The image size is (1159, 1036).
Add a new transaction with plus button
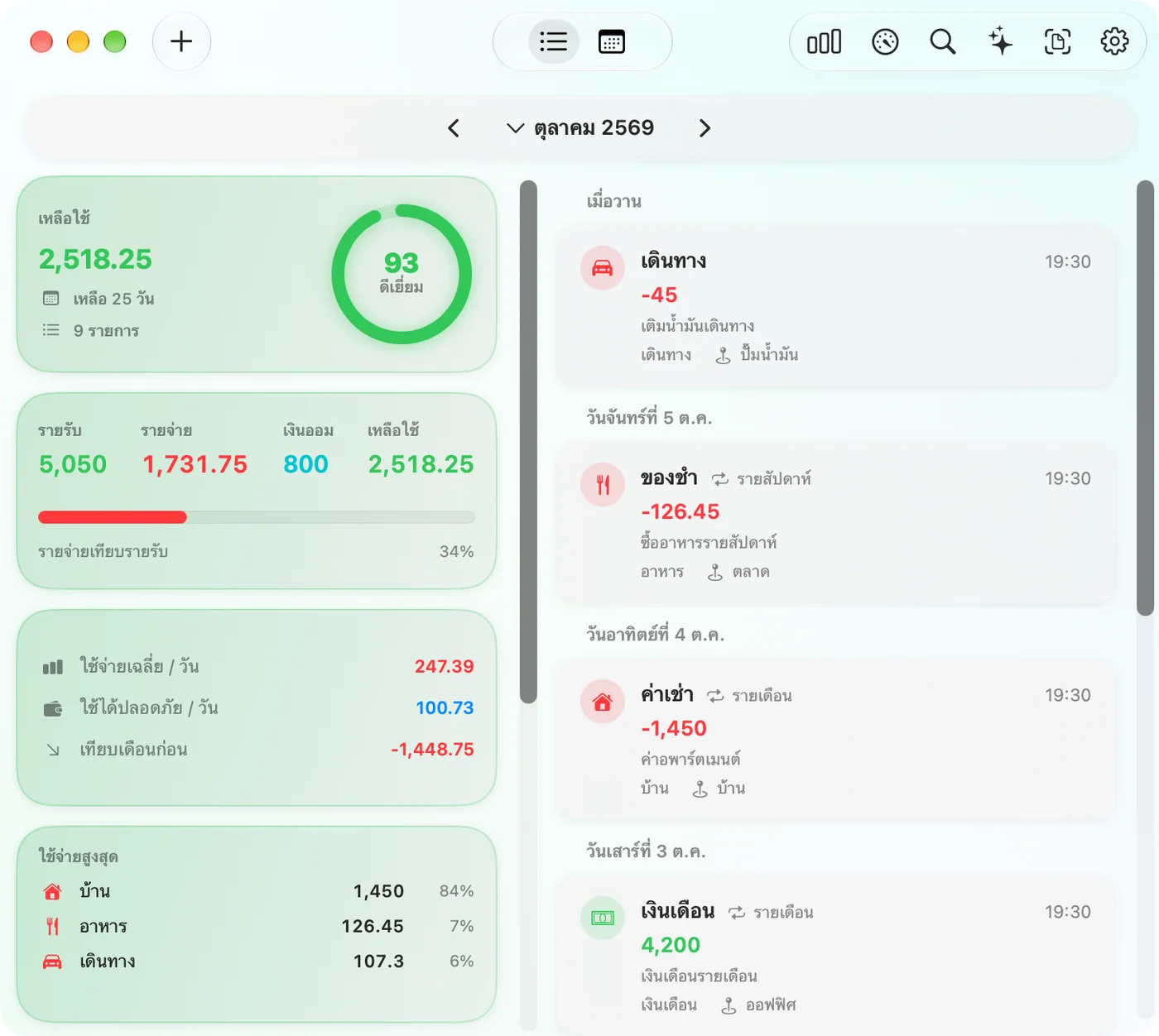click(181, 41)
